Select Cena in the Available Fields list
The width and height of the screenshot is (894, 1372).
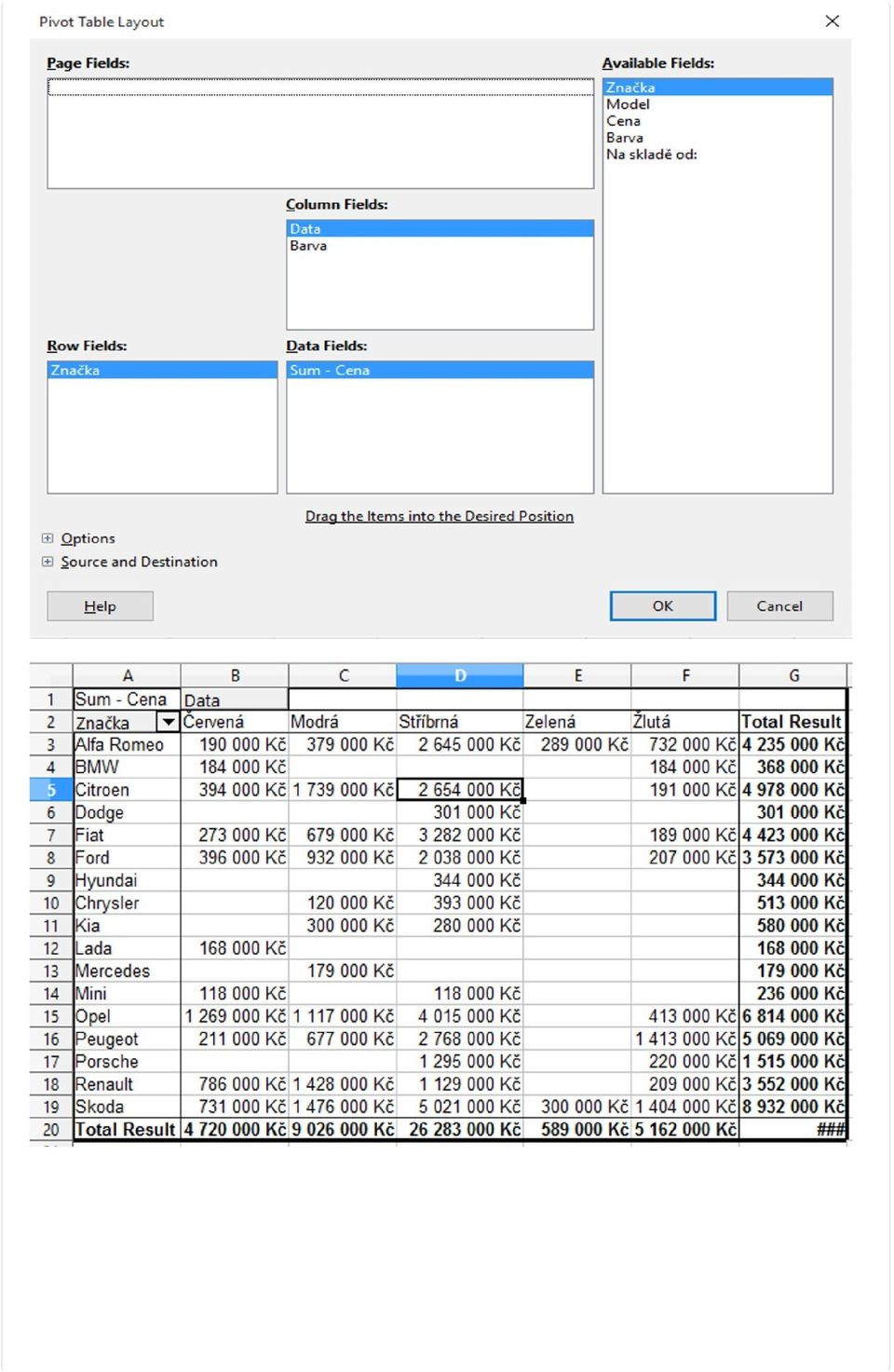coord(717,121)
